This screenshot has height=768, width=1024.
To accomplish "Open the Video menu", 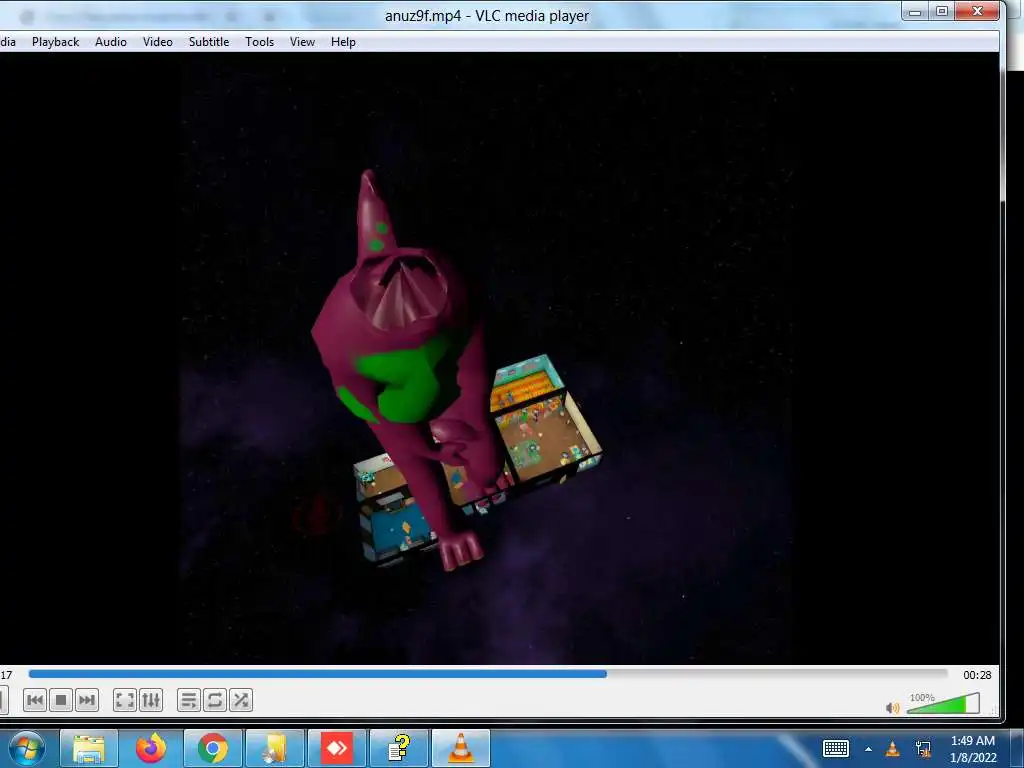I will point(157,42).
